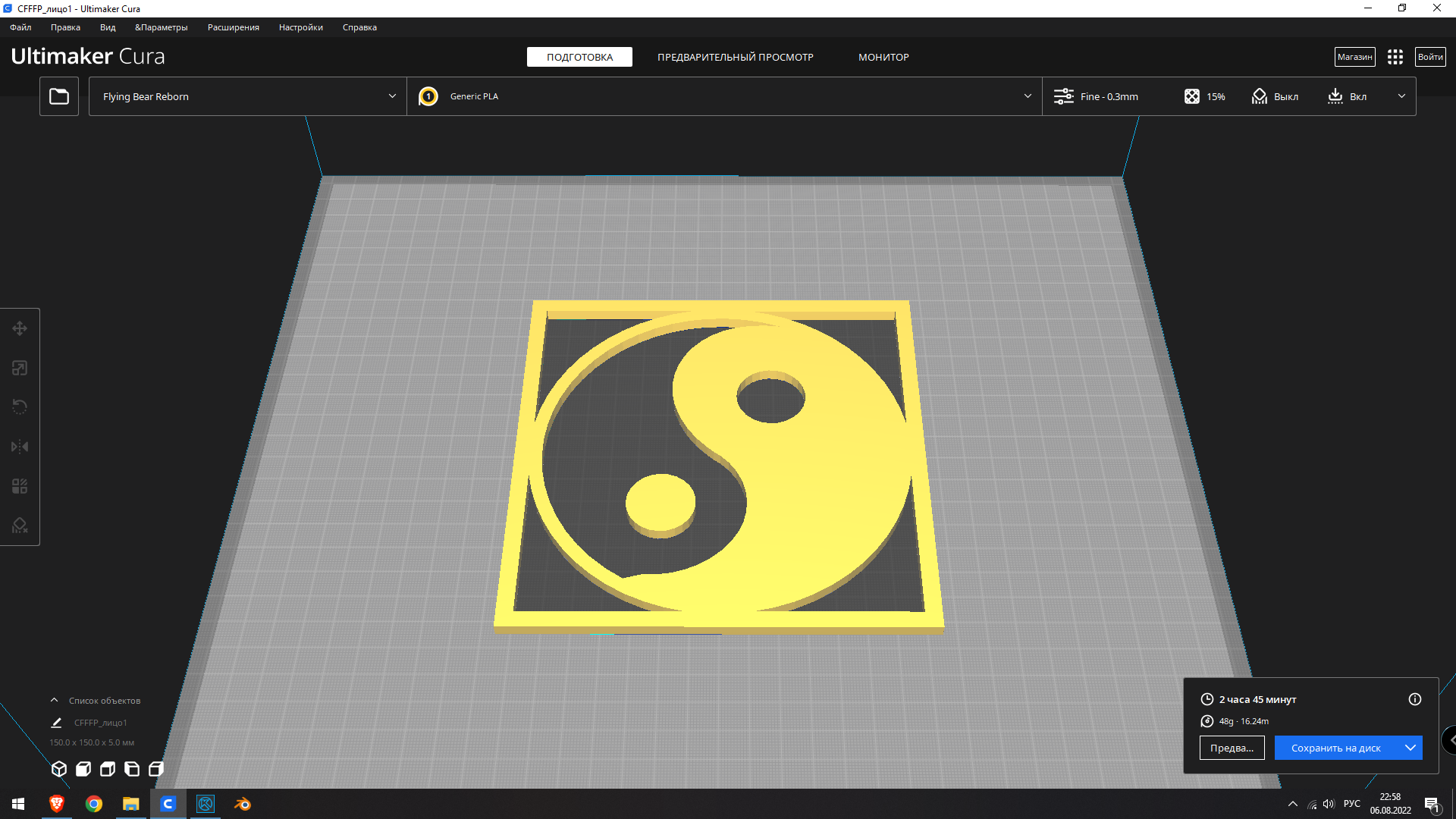Open the Расширения menu
Viewport: 1456px width, 819px height.
tap(233, 27)
